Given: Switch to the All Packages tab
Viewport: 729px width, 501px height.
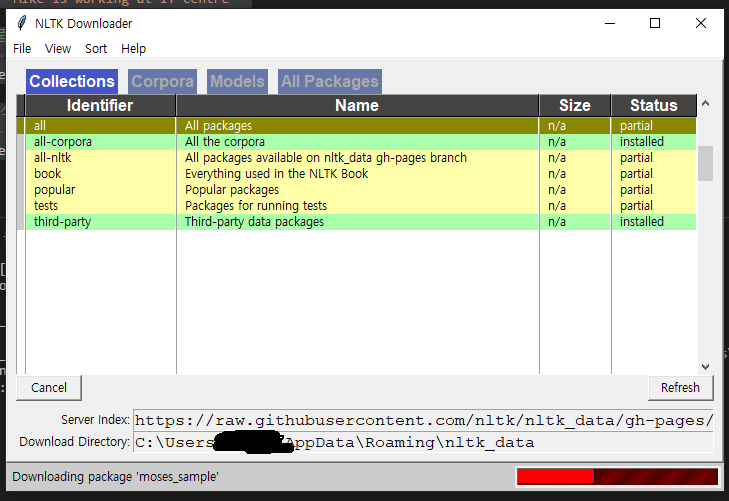Looking at the screenshot, I should point(330,81).
